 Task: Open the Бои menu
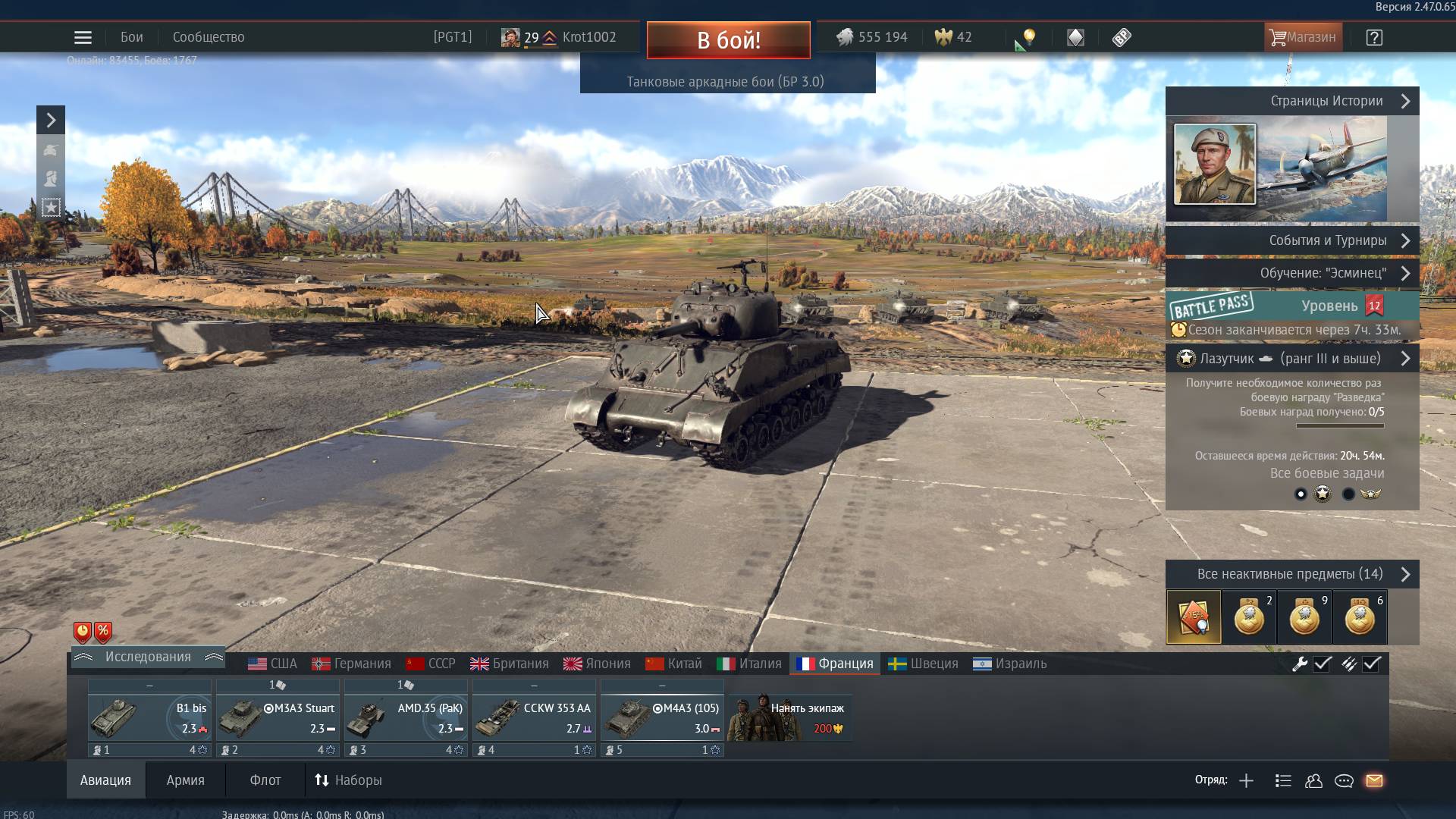[132, 37]
